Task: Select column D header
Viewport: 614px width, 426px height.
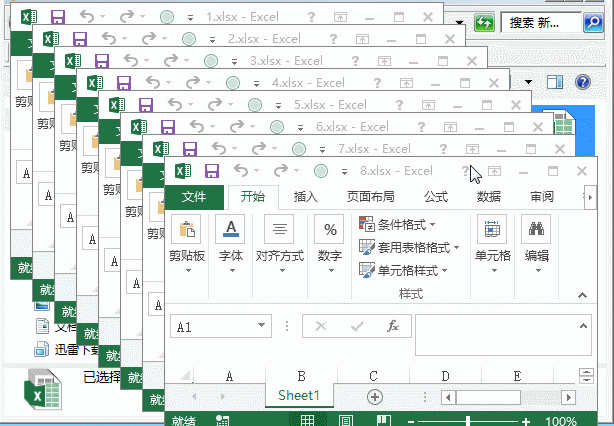Action: [445, 376]
